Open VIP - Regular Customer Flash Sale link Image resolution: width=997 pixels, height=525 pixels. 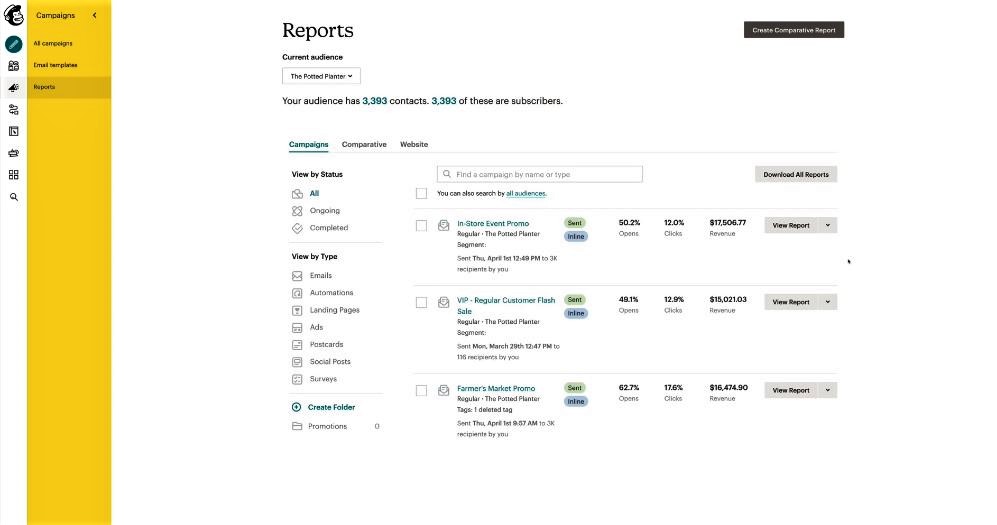click(x=505, y=306)
